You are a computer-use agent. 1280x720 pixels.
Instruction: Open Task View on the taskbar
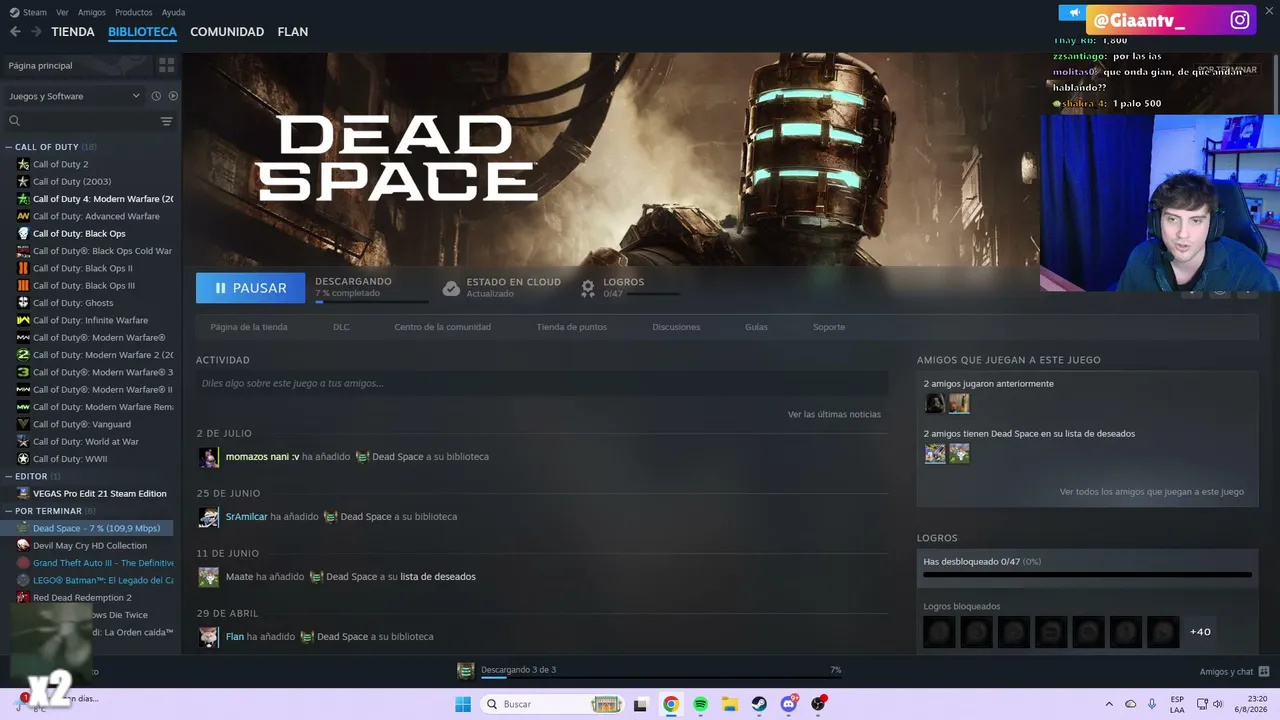[641, 704]
